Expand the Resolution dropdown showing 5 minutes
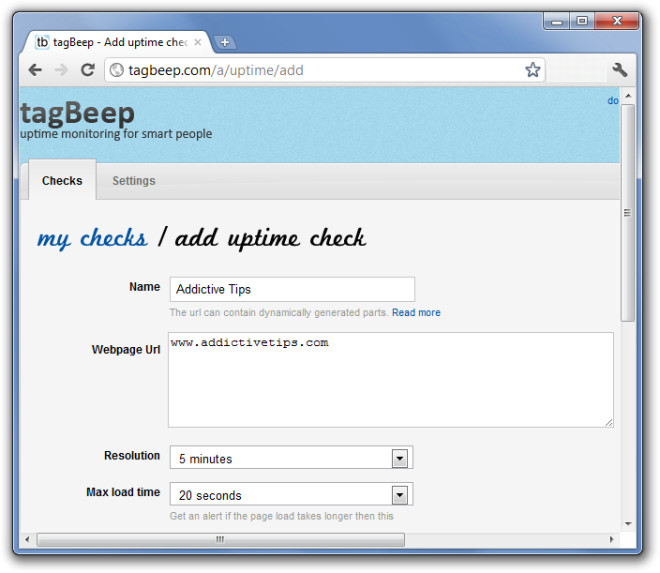This screenshot has width=660, height=573. 291,458
